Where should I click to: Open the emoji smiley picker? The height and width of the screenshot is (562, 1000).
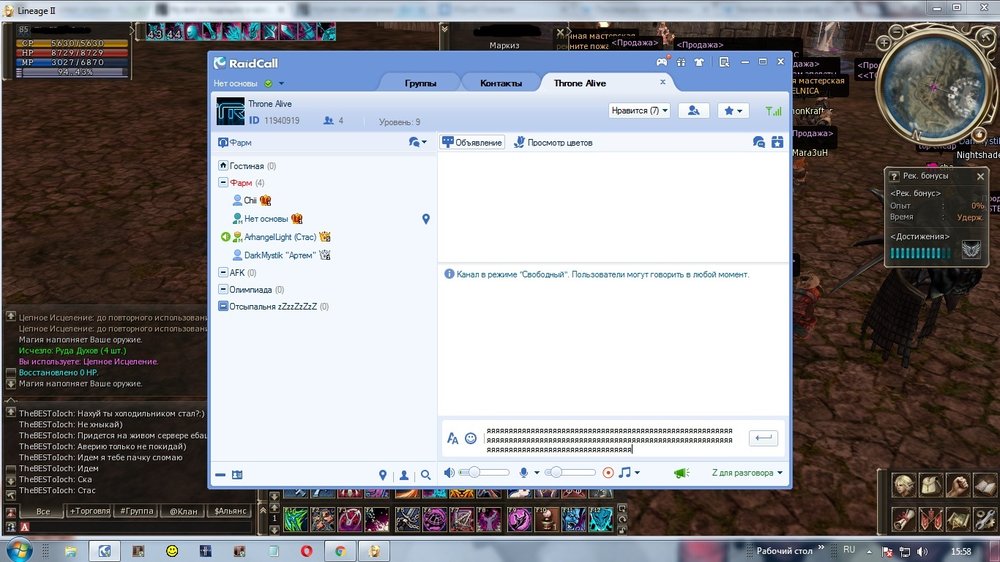coord(471,438)
